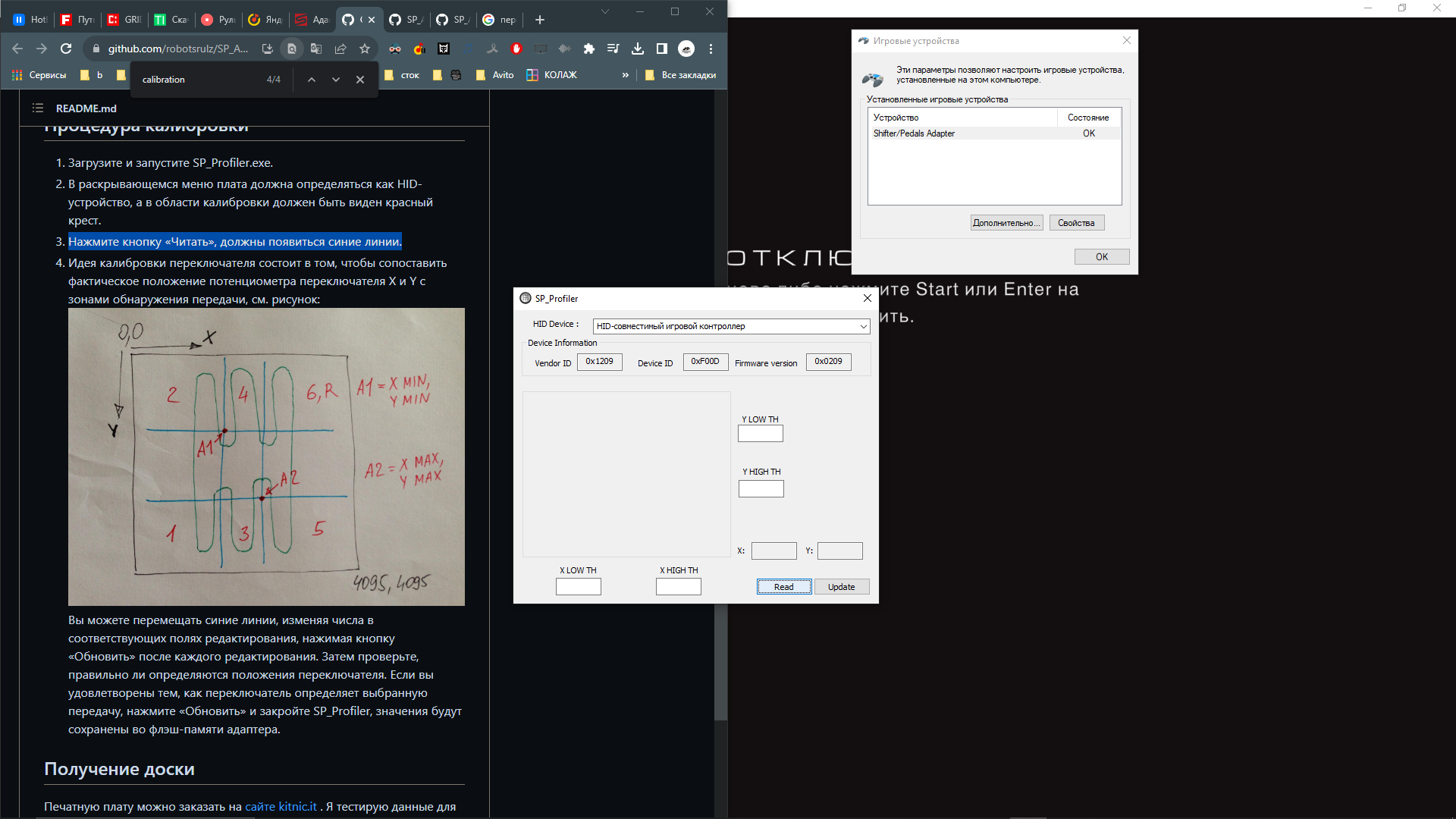This screenshot has height=819, width=1456.
Task: Open Chrome downloads icon
Action: point(638,49)
